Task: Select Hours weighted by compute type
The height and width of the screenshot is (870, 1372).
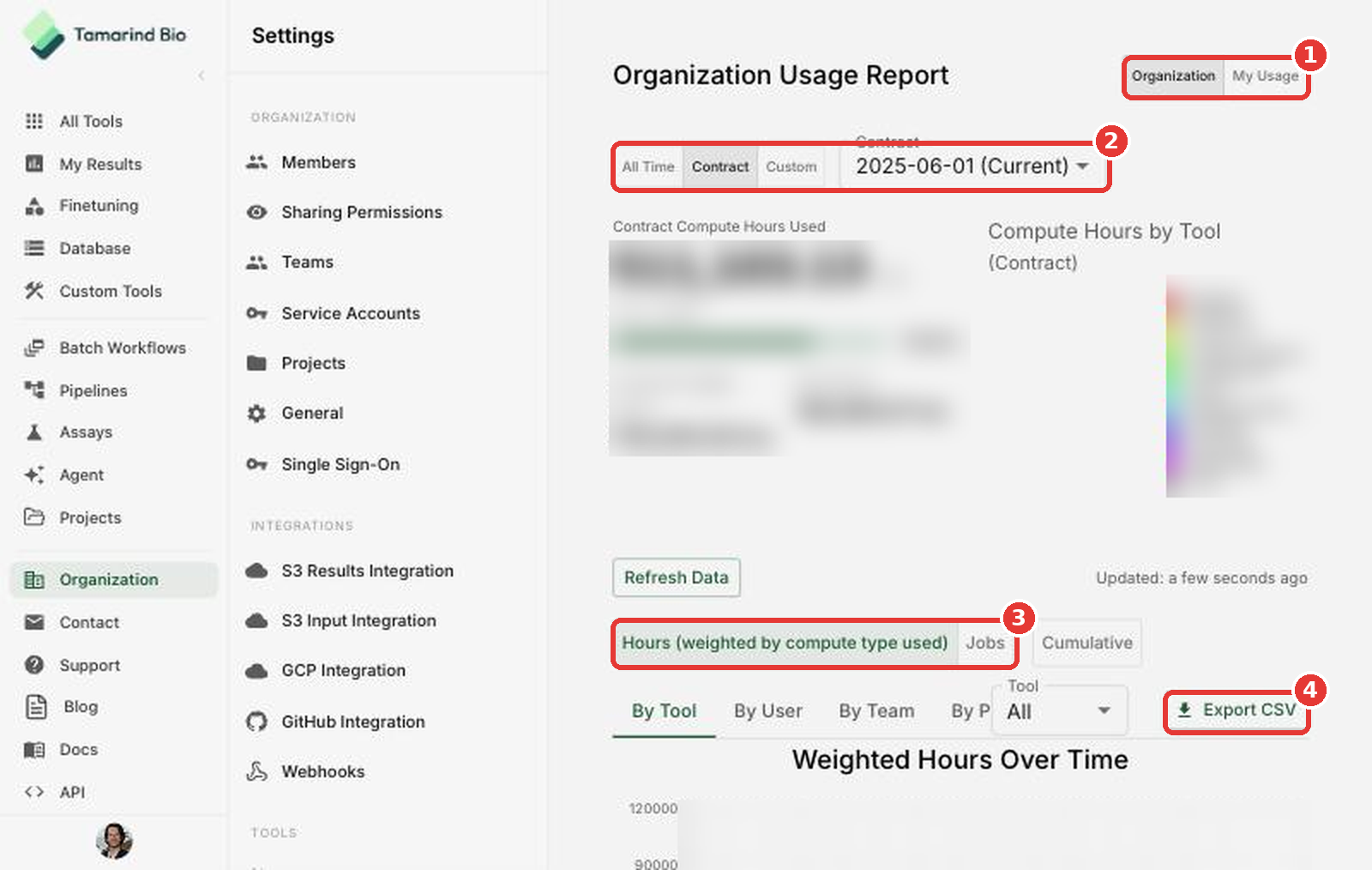Action: (x=785, y=643)
